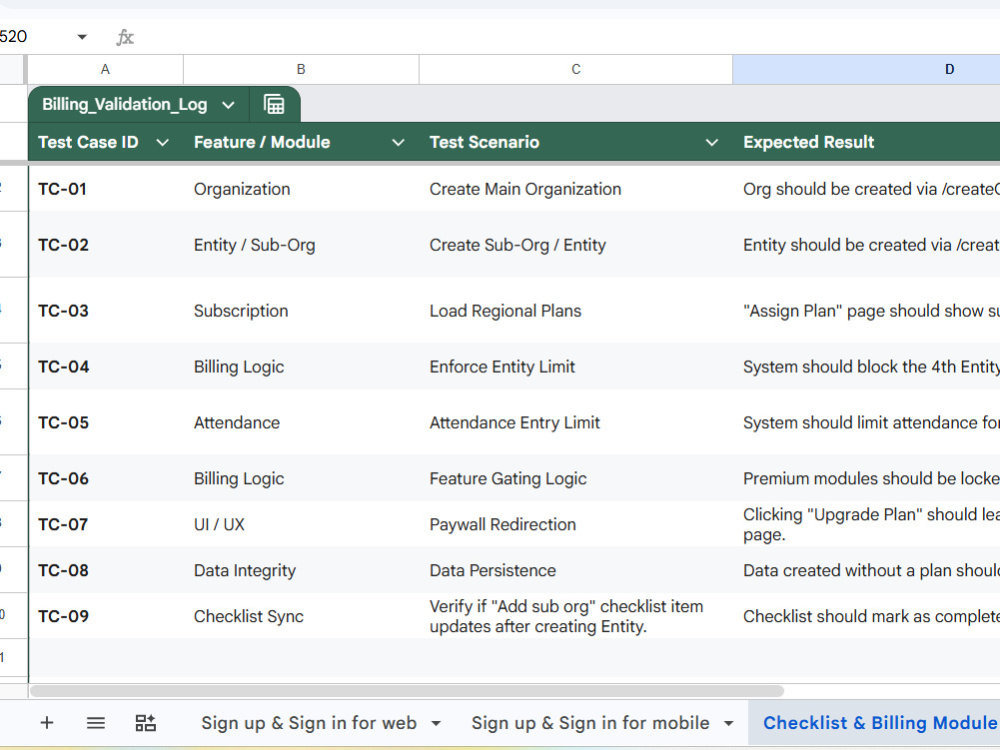Viewport: 1000px width, 750px height.
Task: Select cell TC-06
Action: (x=106, y=478)
